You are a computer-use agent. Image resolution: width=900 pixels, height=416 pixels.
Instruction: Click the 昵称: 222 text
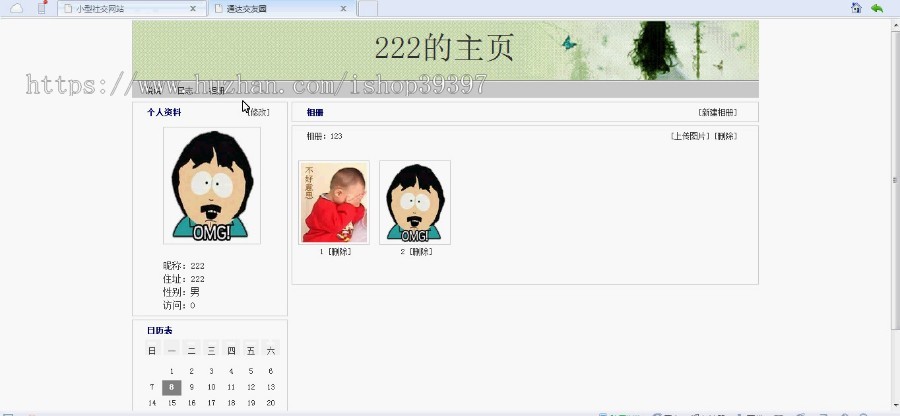coord(184,266)
